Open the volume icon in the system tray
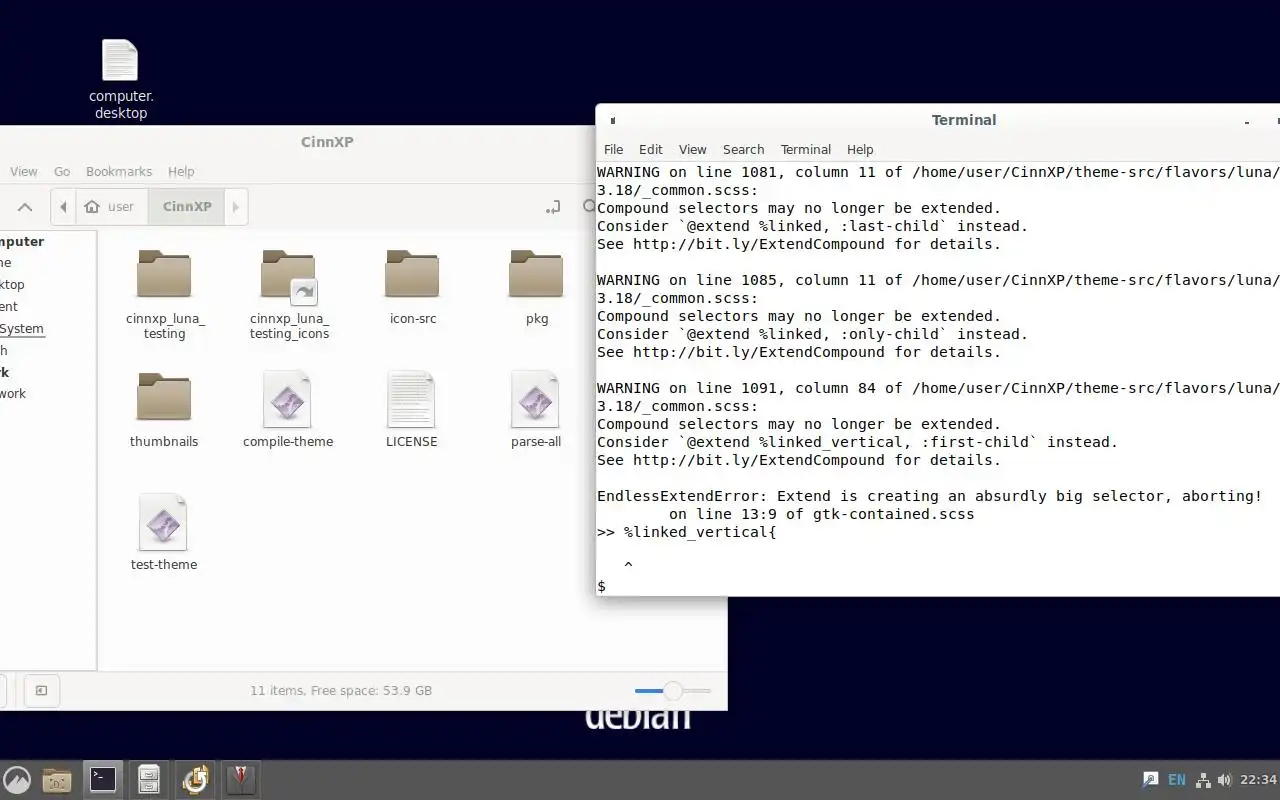 1224,780
